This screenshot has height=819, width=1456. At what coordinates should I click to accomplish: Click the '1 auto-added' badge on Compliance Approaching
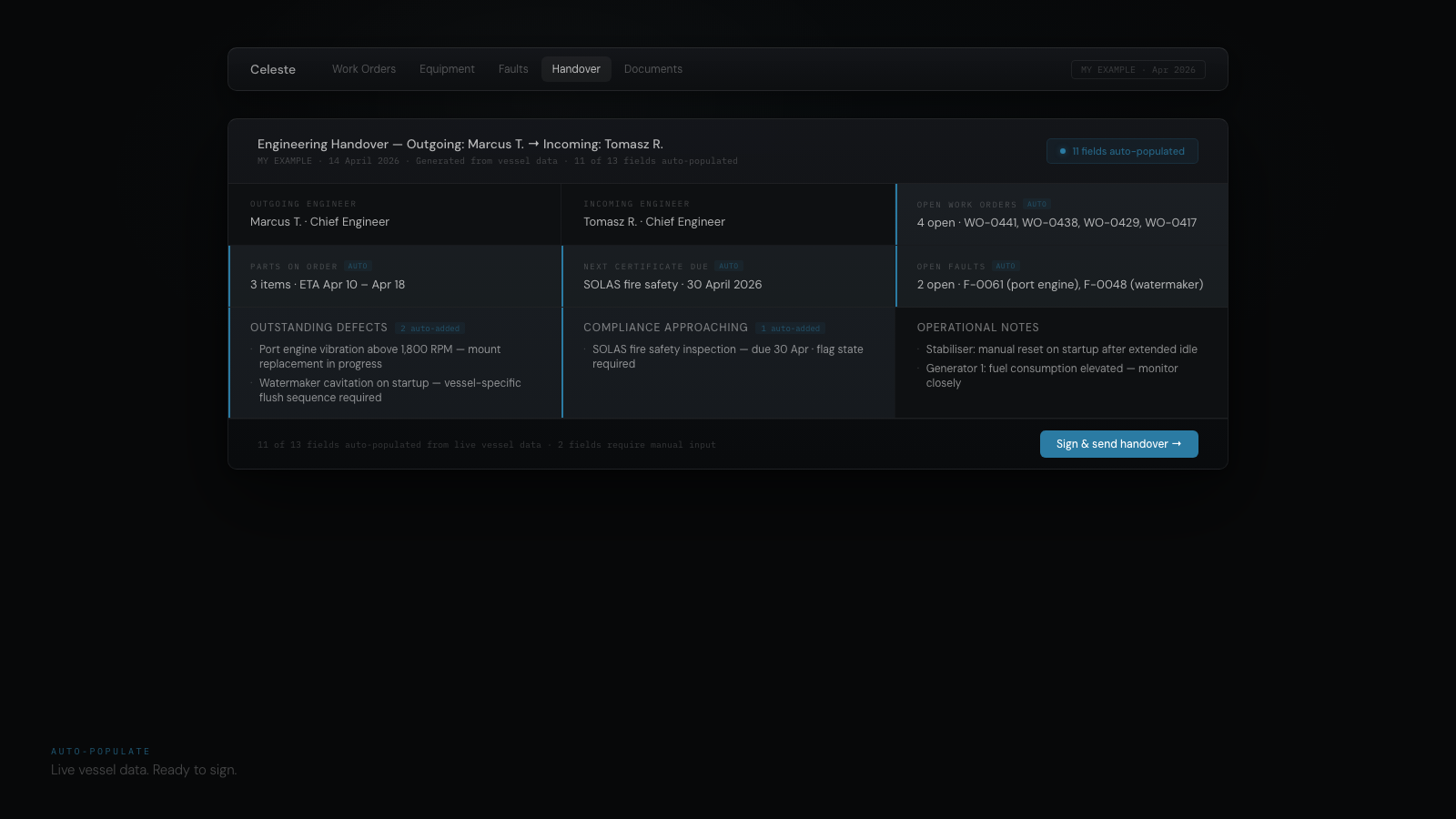coord(790,328)
